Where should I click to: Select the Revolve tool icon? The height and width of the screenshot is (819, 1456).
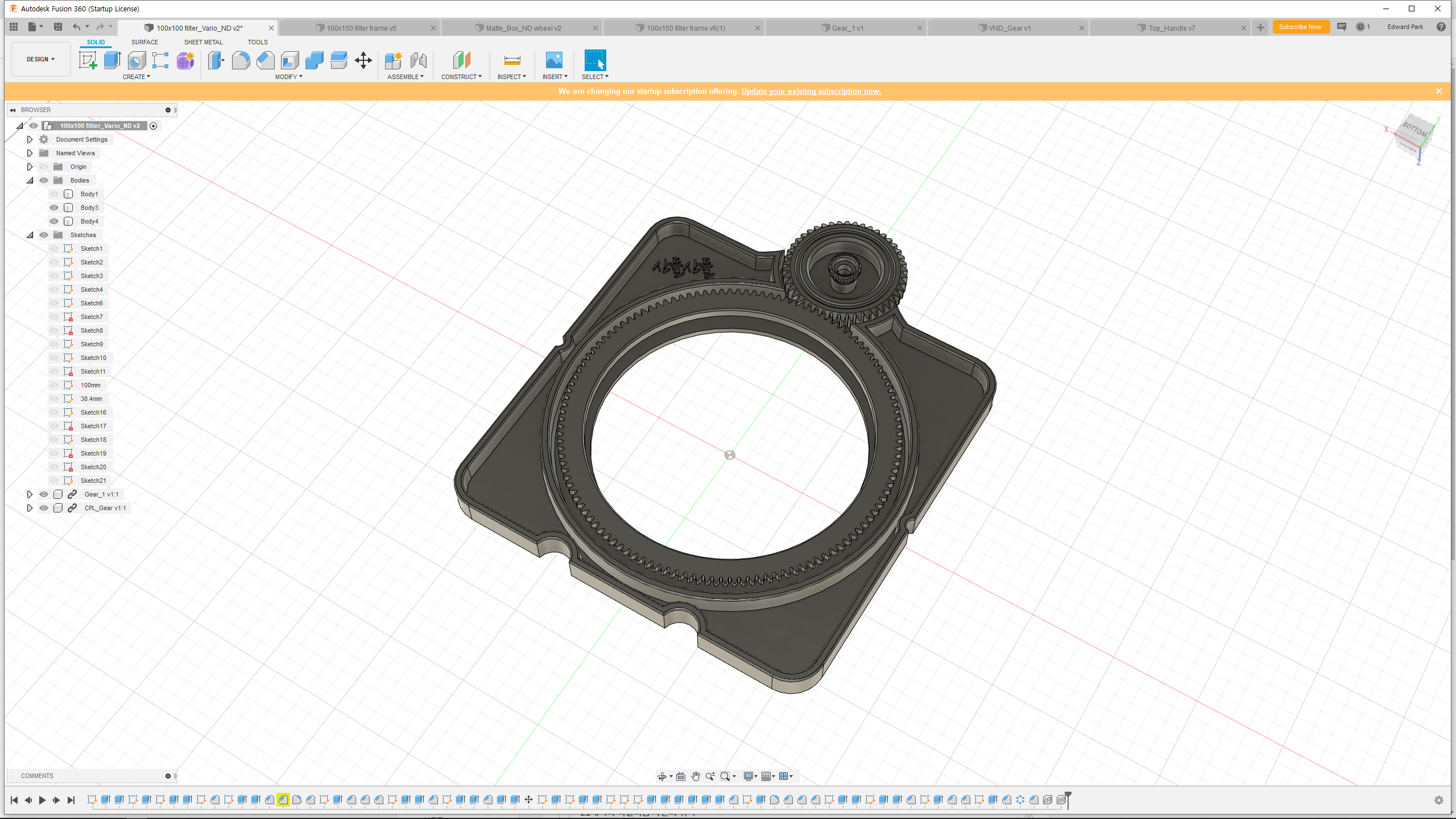[136, 60]
